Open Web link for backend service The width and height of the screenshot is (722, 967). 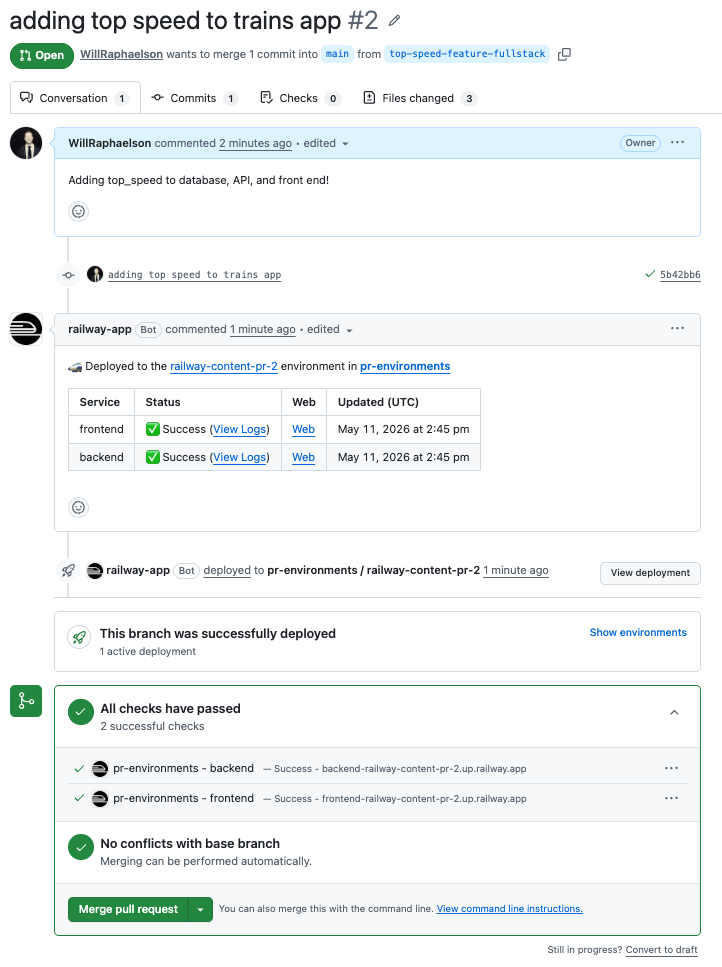[303, 457]
